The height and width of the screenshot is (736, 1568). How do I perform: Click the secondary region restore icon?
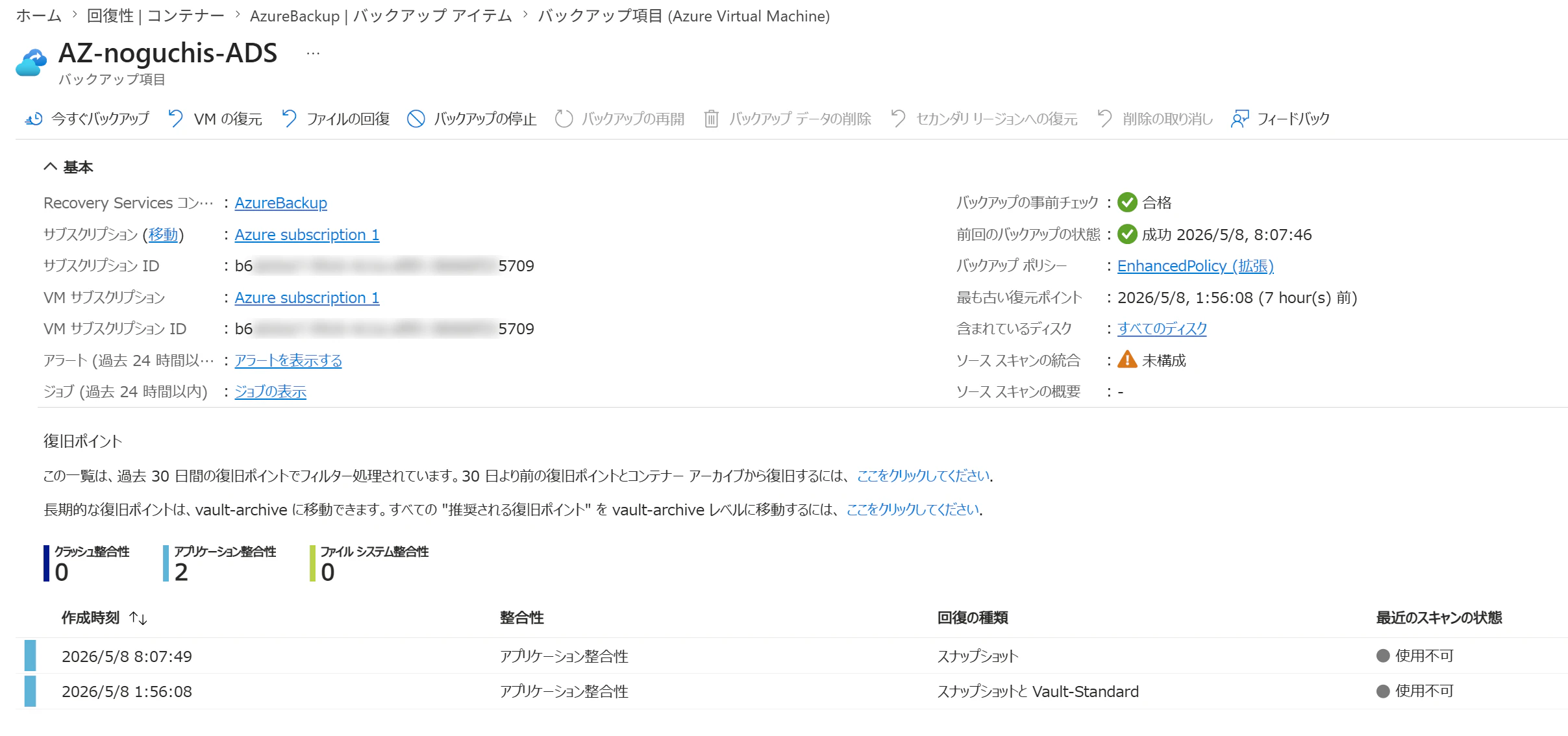tap(899, 119)
